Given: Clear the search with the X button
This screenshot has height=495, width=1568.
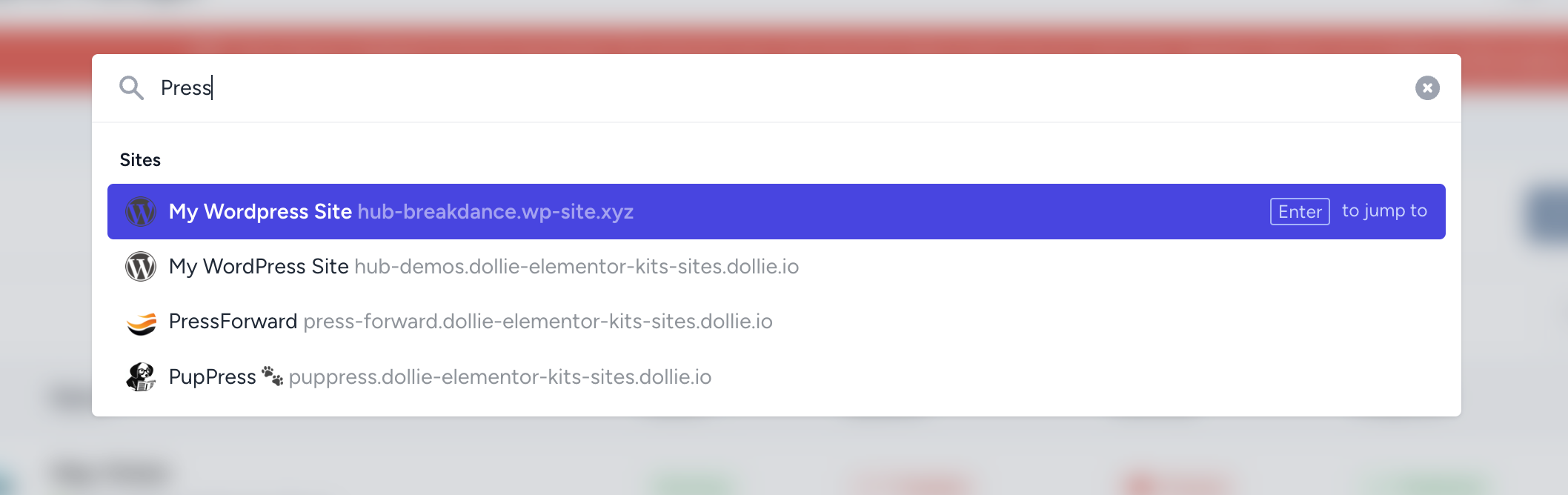Looking at the screenshot, I should click(1426, 88).
